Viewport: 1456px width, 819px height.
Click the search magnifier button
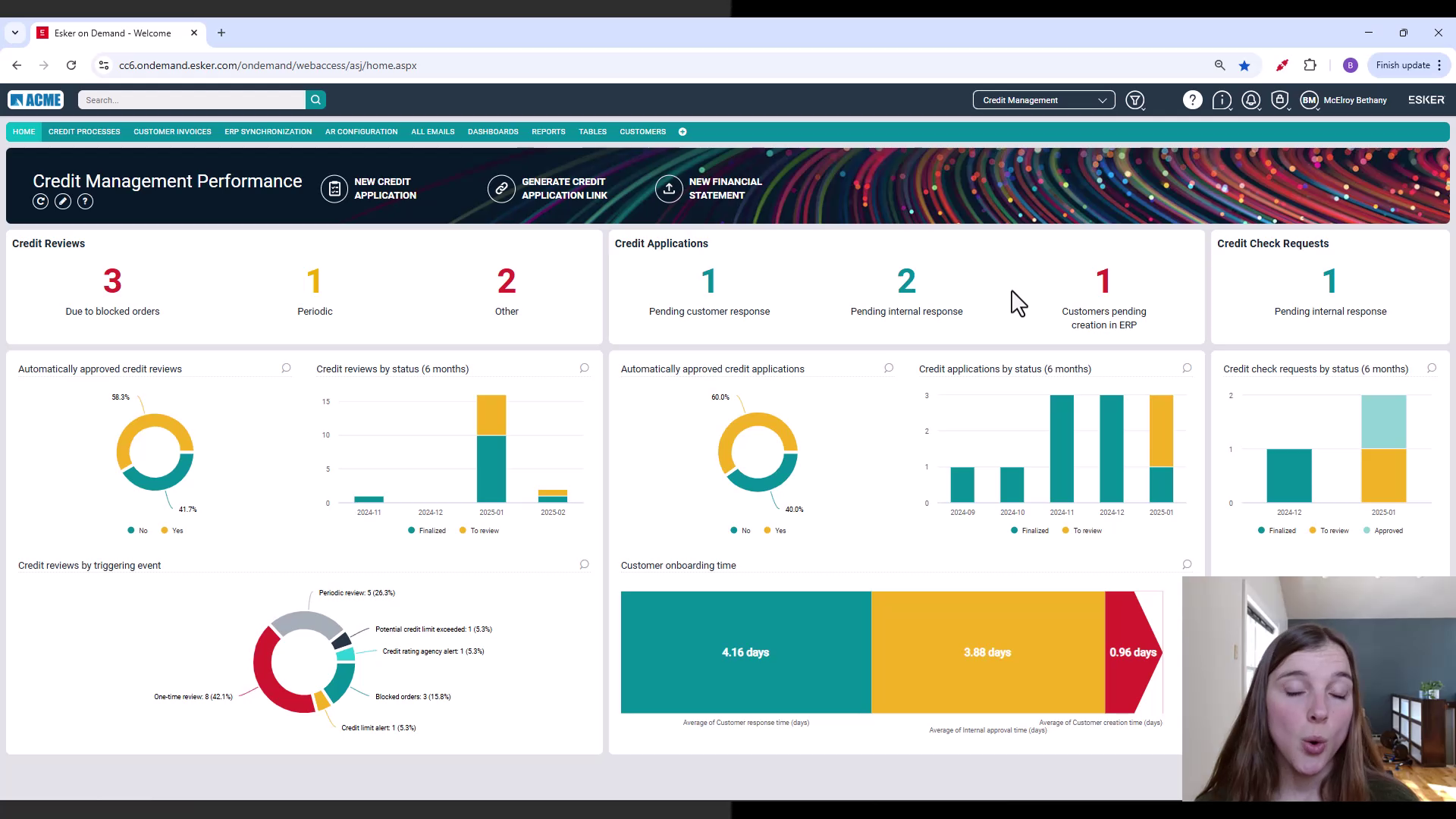coord(315,100)
